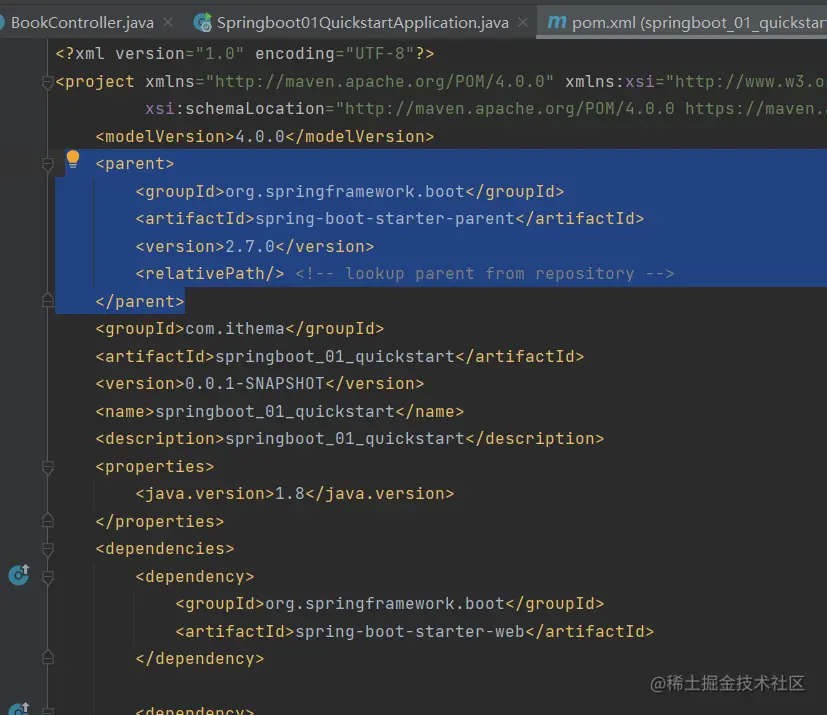Click the modelVersion 4.0.0 line

[265, 137]
